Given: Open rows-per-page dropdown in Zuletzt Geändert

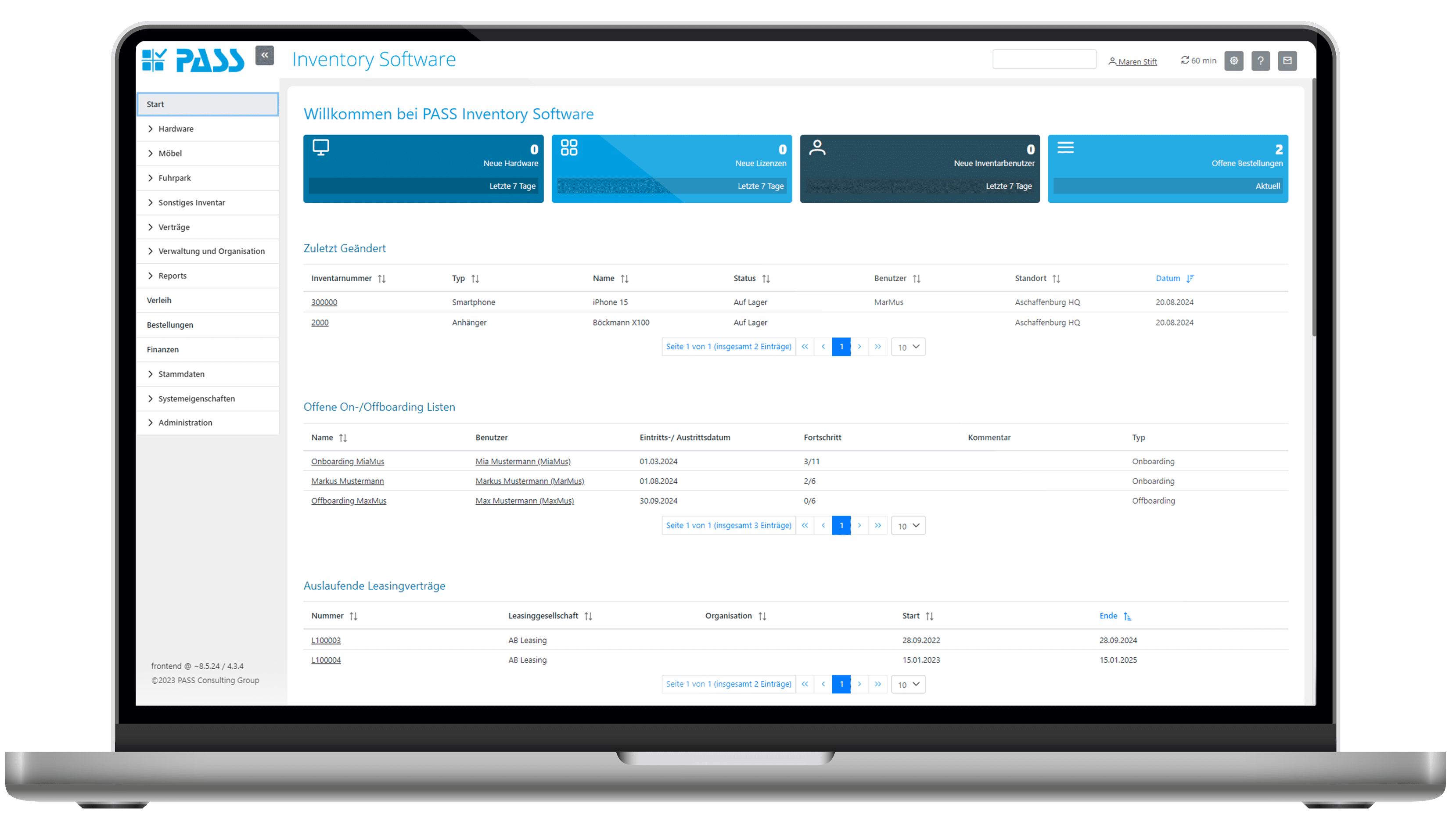Looking at the screenshot, I should pos(909,348).
